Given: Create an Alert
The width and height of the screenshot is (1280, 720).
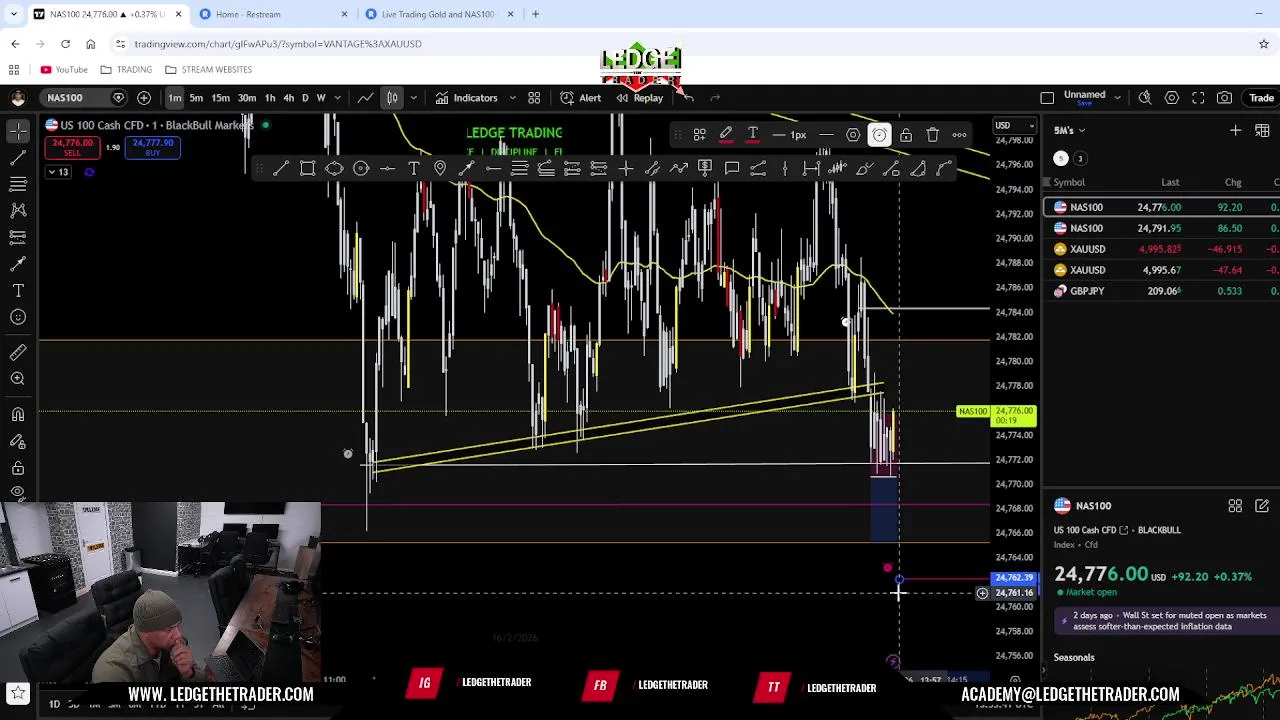Looking at the screenshot, I should coord(580,98).
